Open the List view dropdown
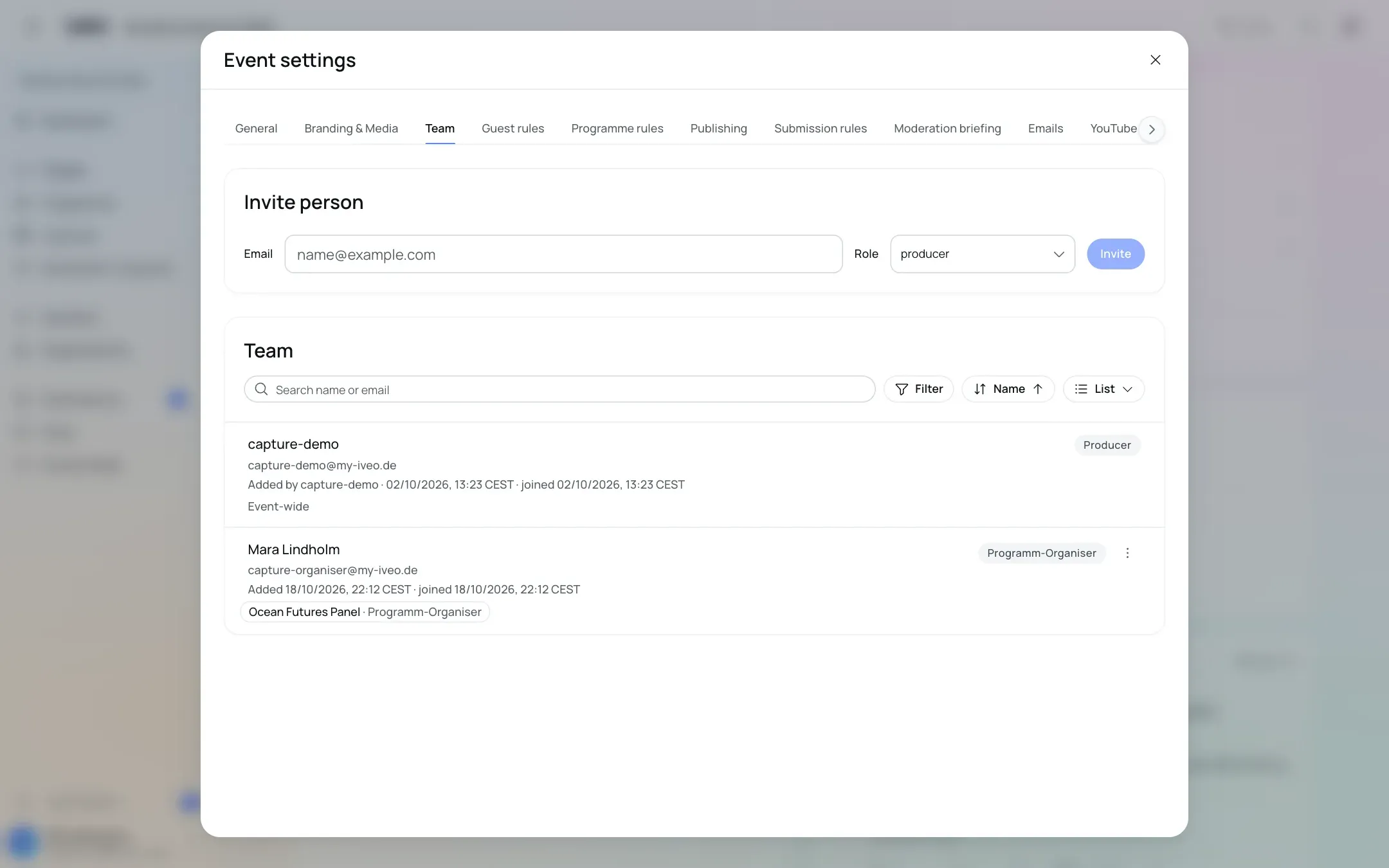The width and height of the screenshot is (1389, 868). [x=1103, y=389]
